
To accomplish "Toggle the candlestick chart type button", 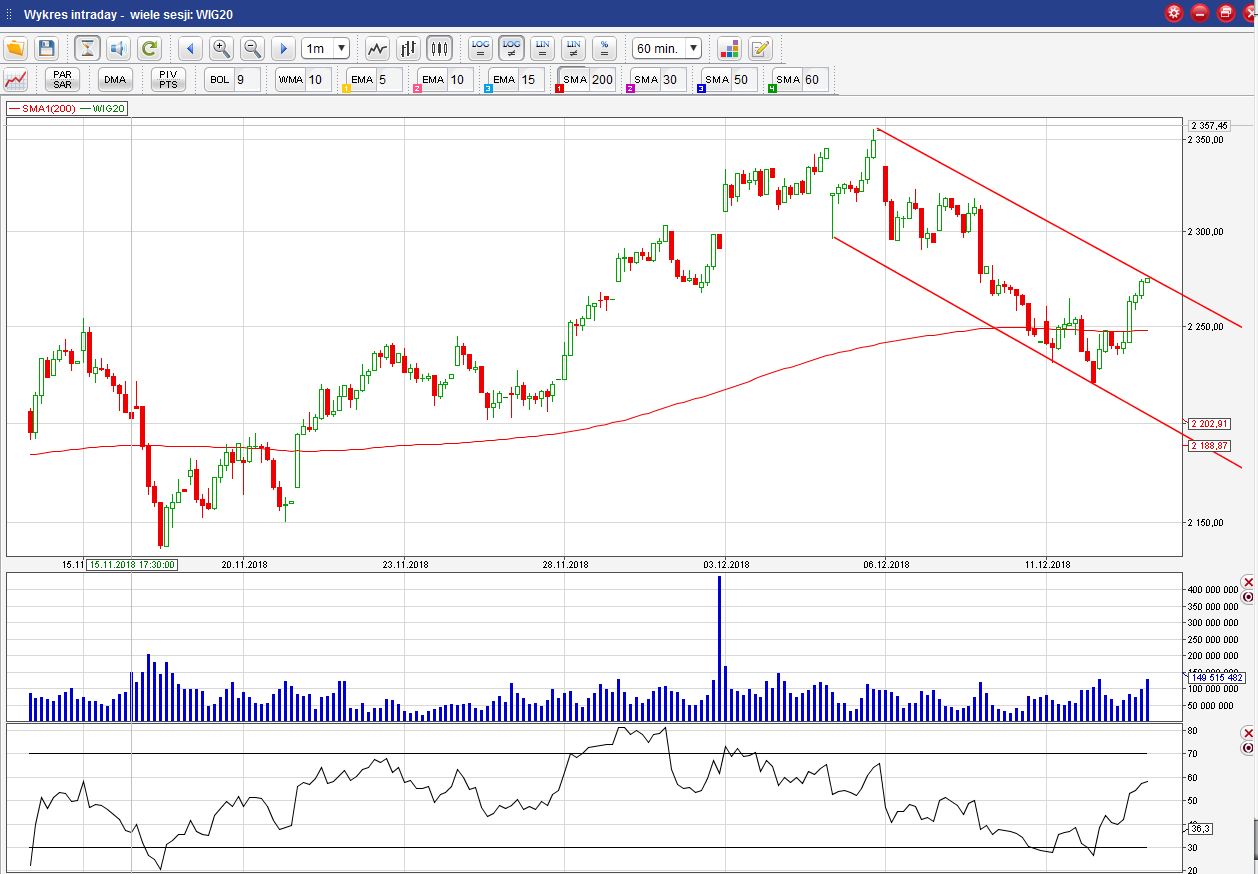I will point(439,48).
